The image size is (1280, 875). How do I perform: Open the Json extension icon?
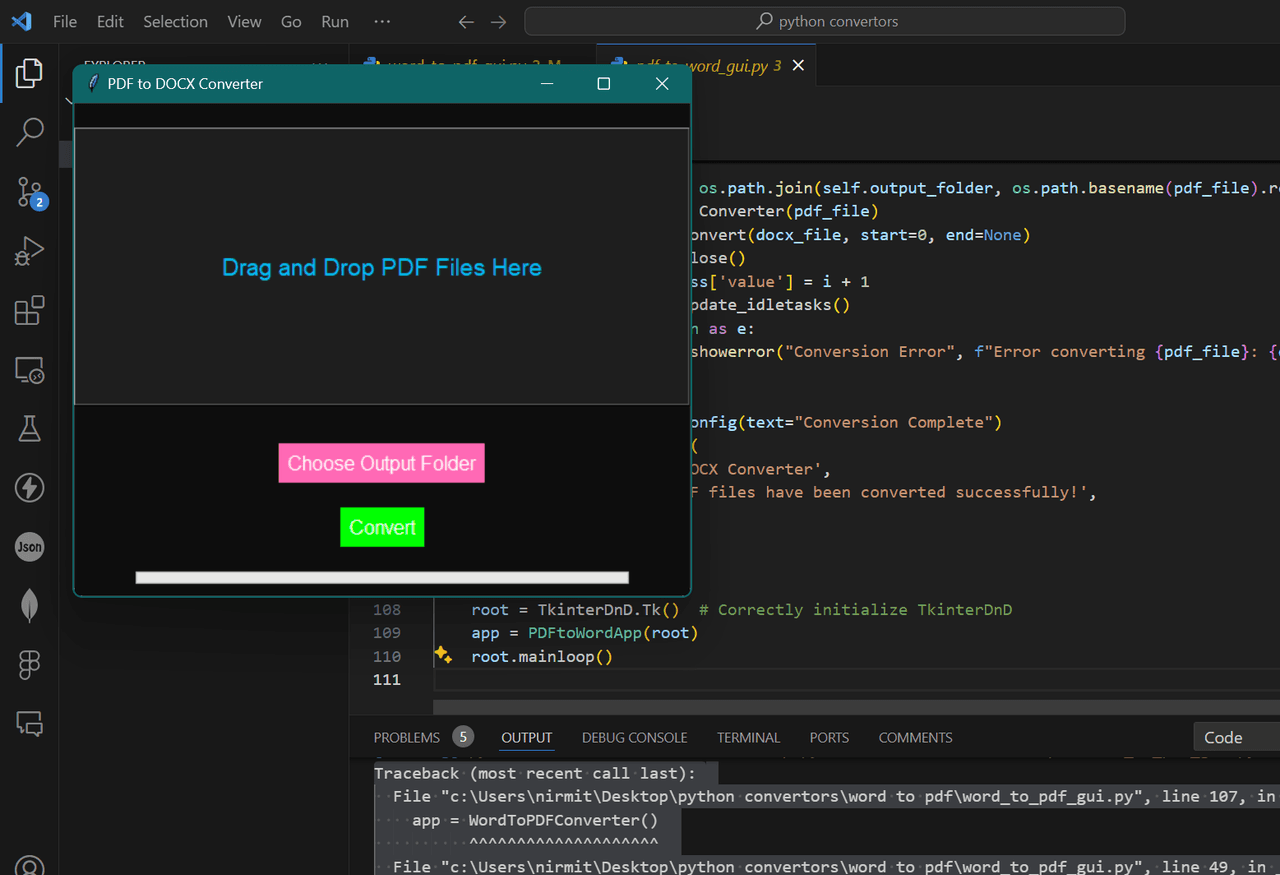click(x=29, y=547)
